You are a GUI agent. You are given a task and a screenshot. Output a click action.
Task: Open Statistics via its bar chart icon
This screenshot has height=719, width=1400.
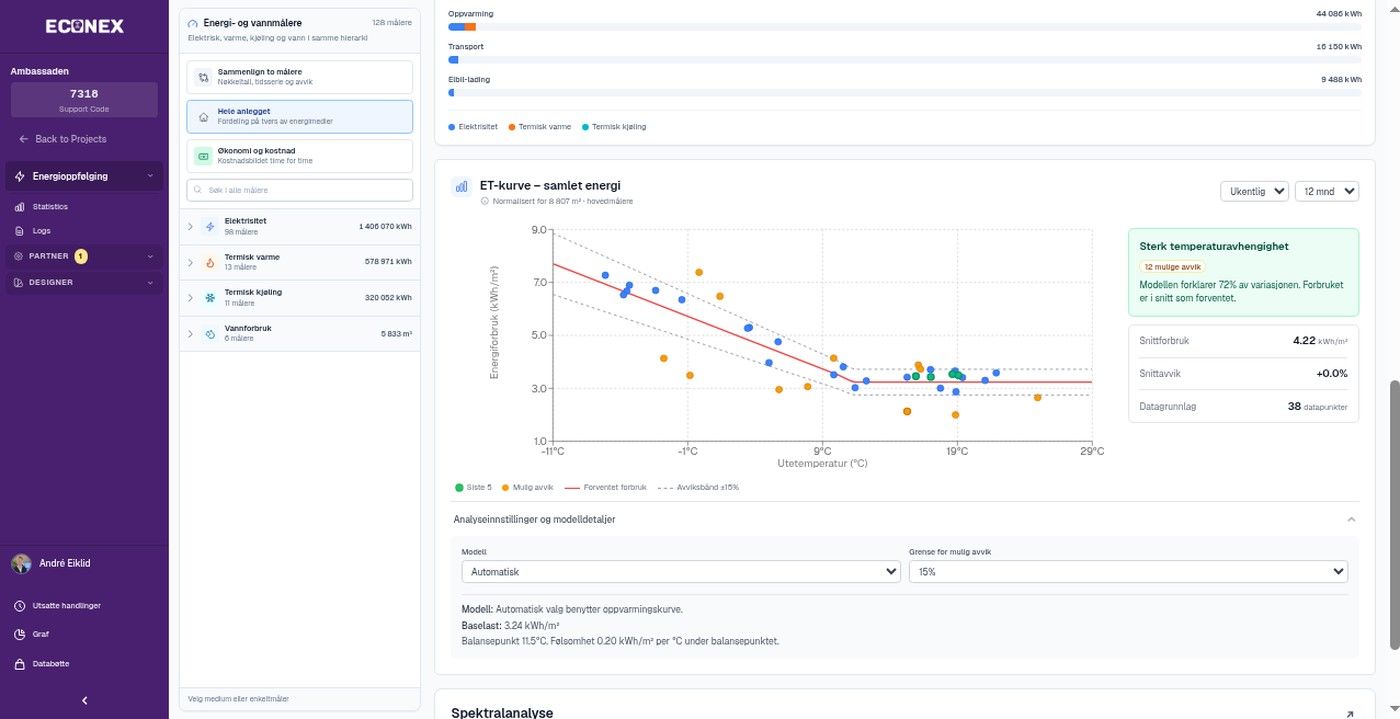tap(19, 207)
